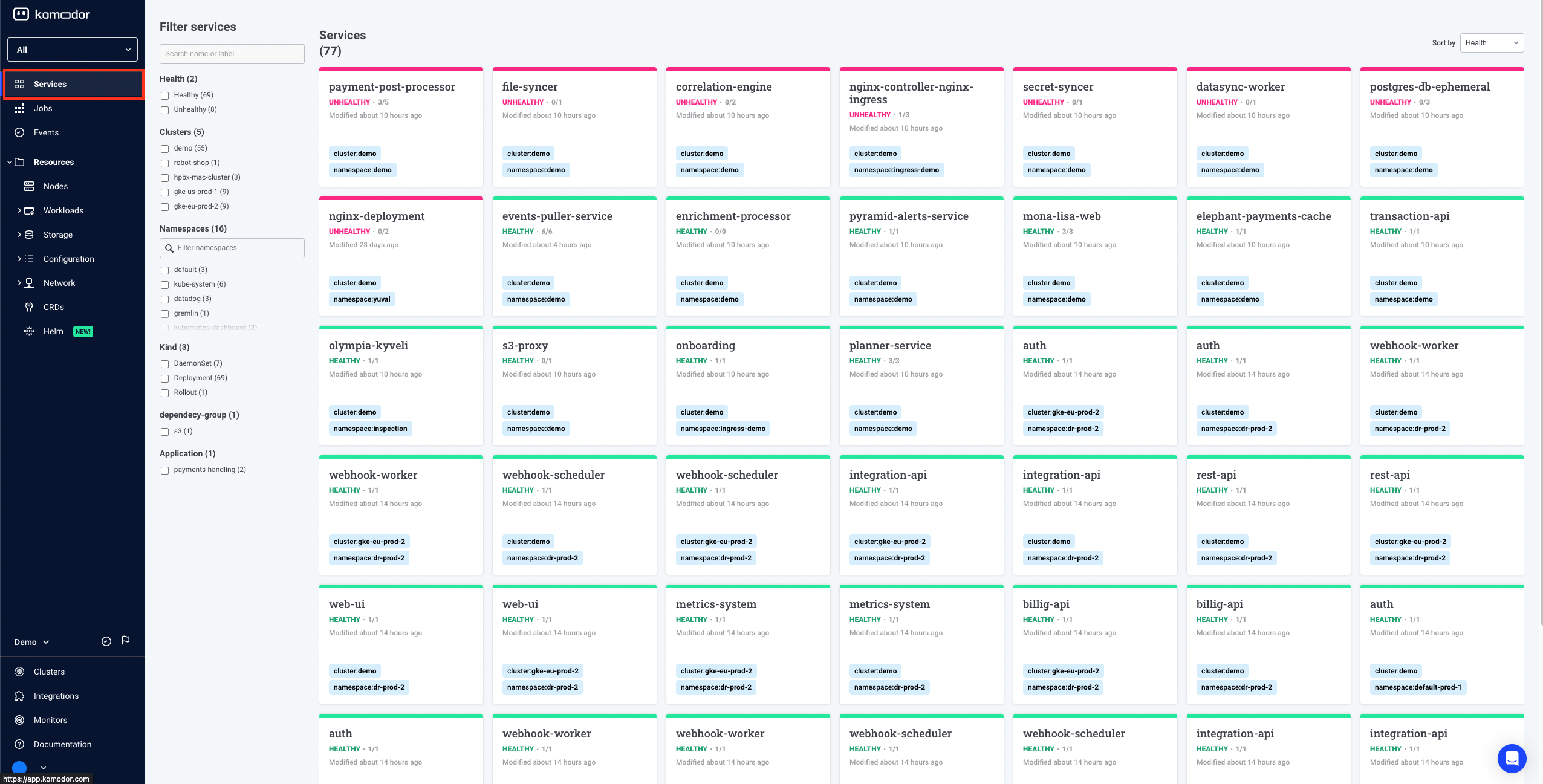The width and height of the screenshot is (1543, 784).
Task: Open the Sort by Health dropdown
Action: (1492, 43)
